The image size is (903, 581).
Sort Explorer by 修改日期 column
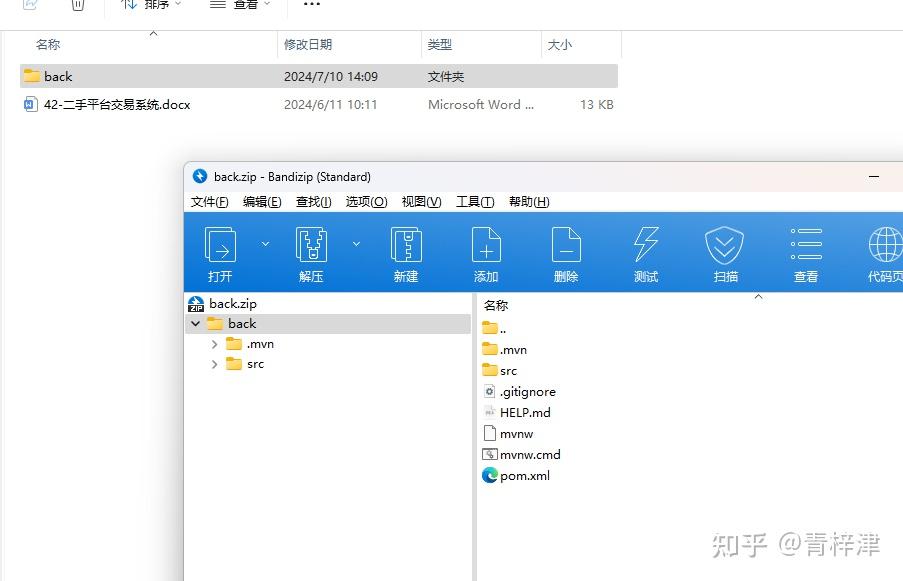308,44
